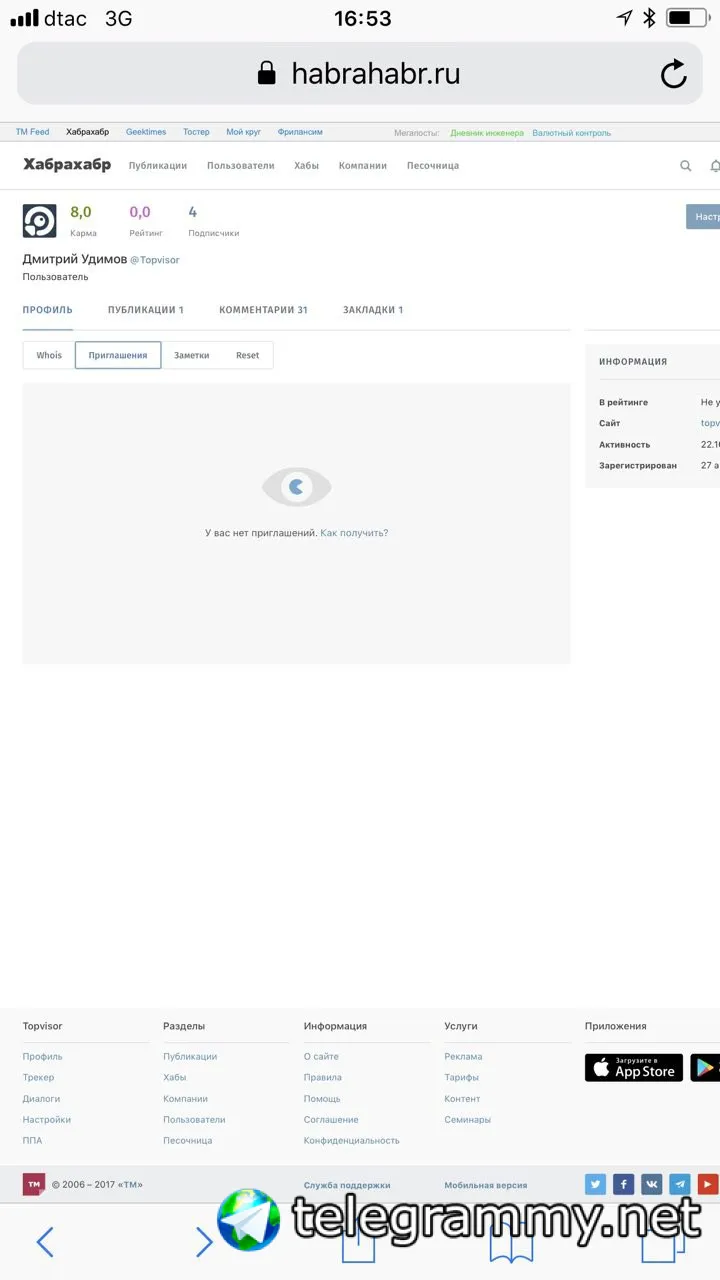Open footer Соглашение link
The width and height of the screenshot is (720, 1280).
(x=331, y=1120)
